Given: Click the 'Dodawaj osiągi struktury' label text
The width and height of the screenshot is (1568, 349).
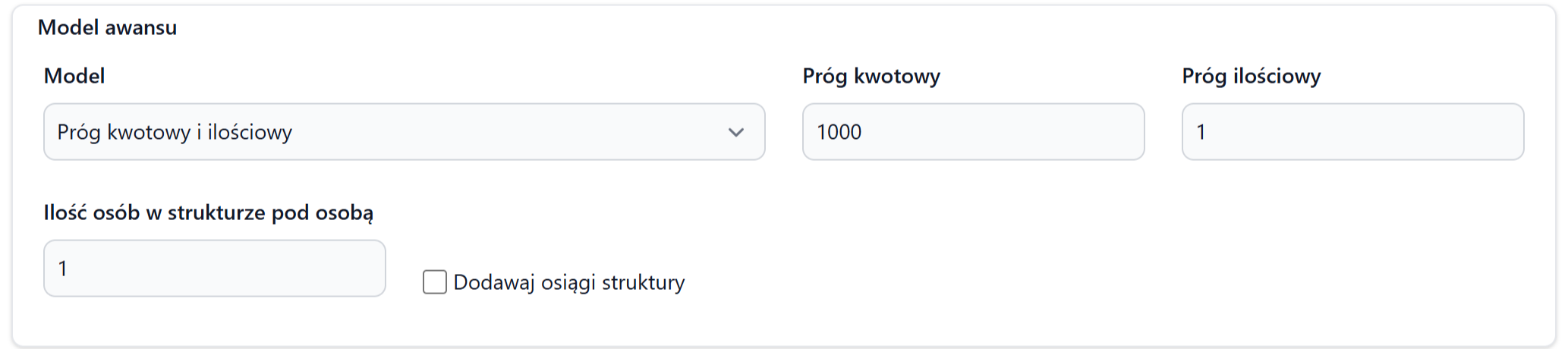Looking at the screenshot, I should tap(569, 282).
